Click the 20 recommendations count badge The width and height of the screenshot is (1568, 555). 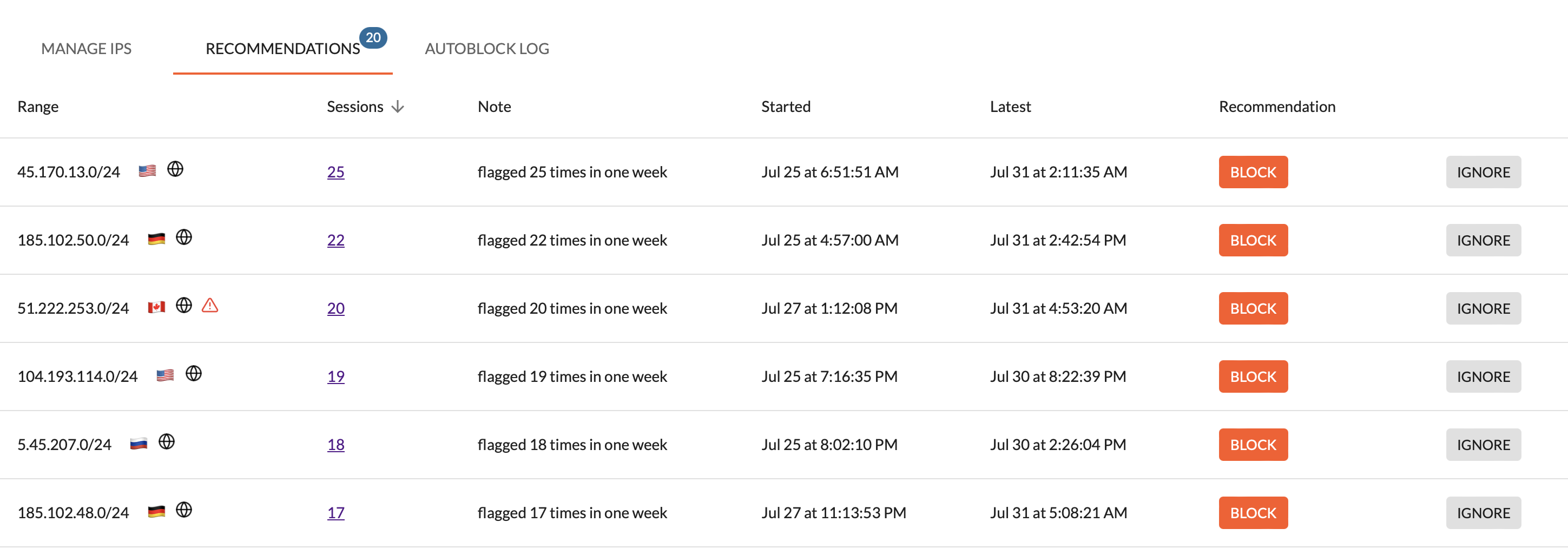coord(373,38)
